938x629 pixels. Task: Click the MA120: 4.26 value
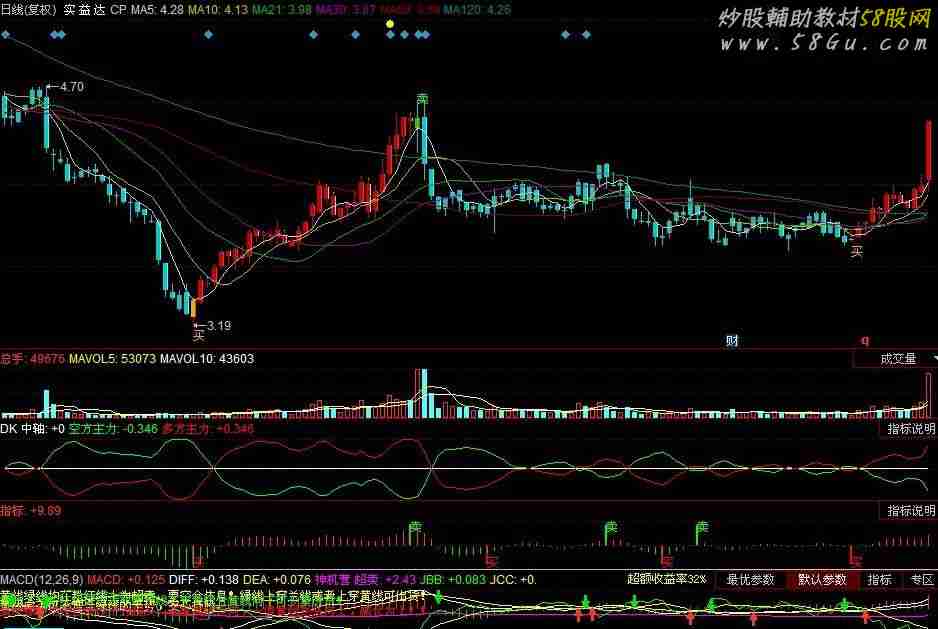tap(477, 10)
